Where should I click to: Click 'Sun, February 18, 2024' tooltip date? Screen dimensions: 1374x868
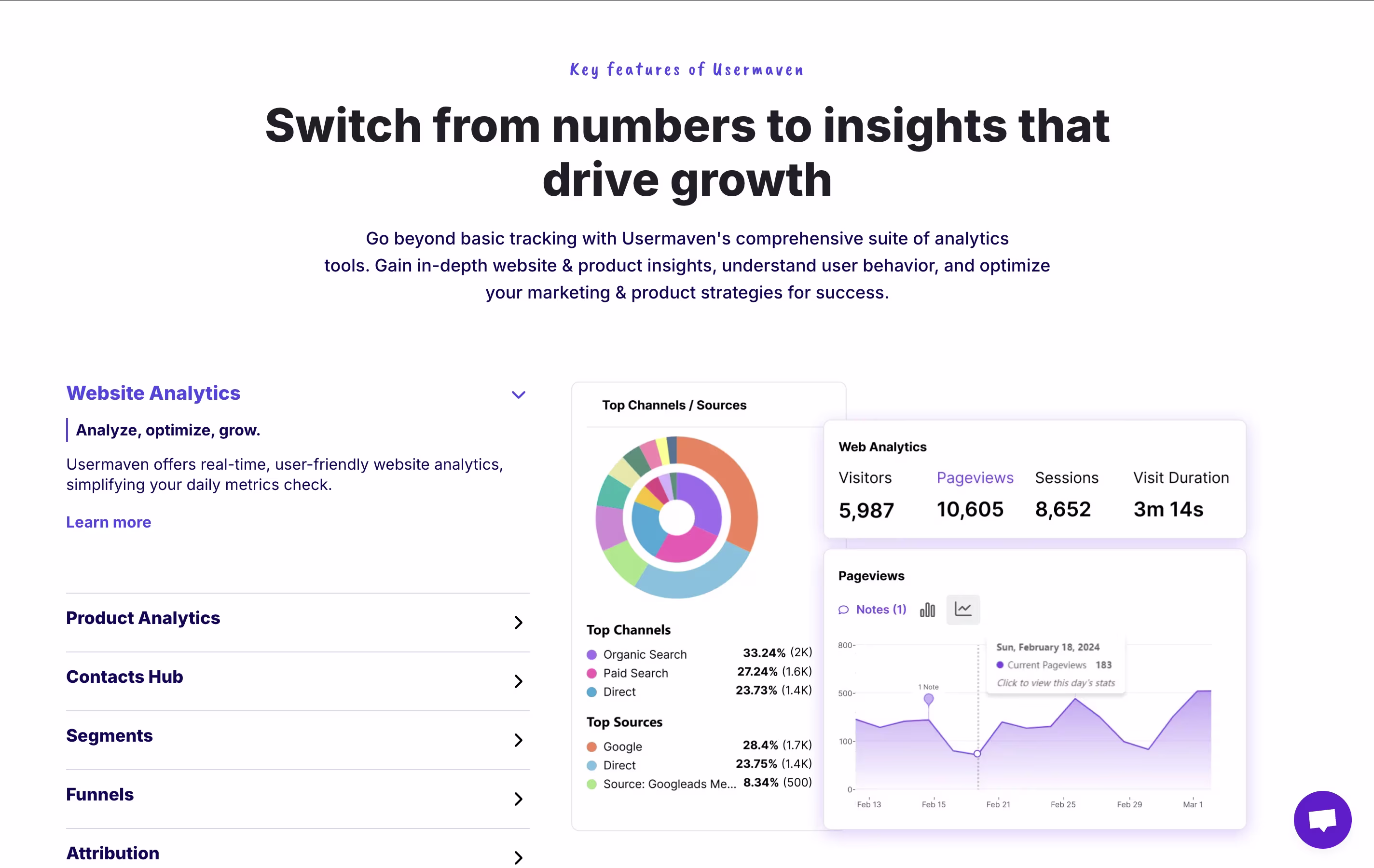point(1047,647)
